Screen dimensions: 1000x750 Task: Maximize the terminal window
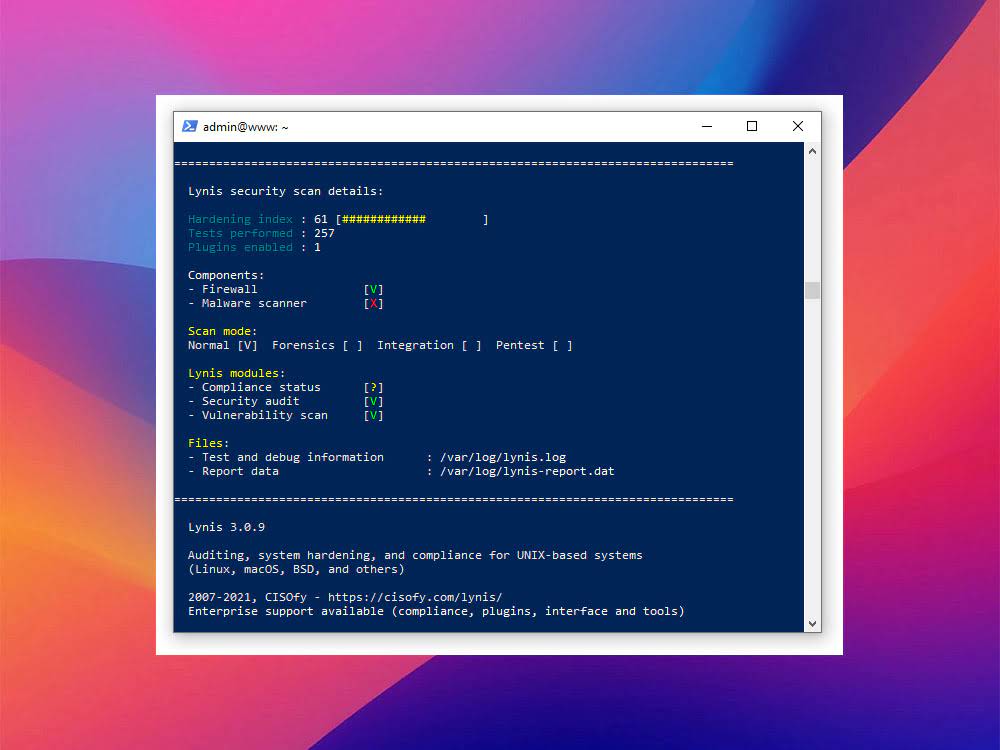coord(752,126)
